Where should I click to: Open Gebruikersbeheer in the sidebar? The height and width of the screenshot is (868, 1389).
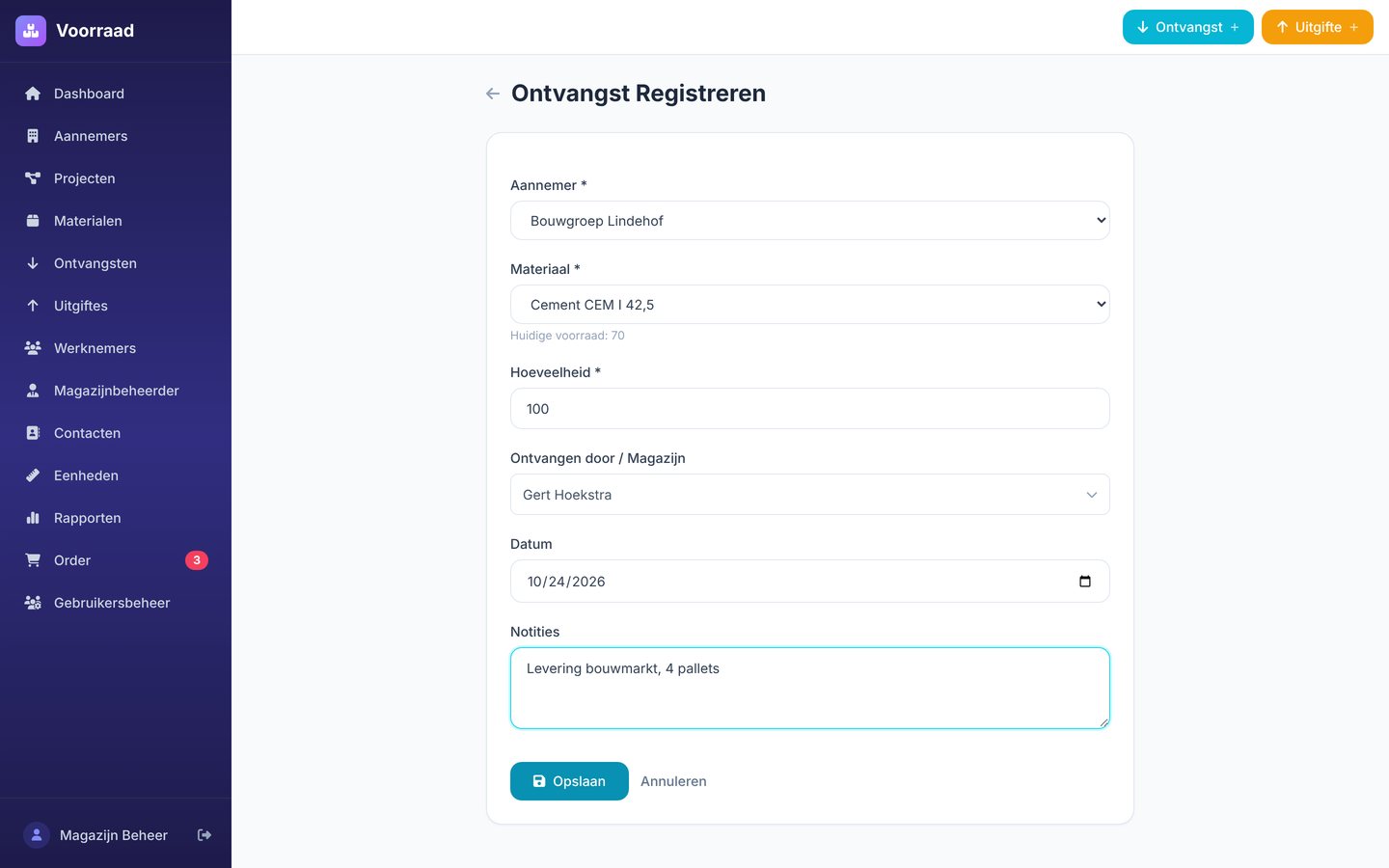pyautogui.click(x=116, y=603)
